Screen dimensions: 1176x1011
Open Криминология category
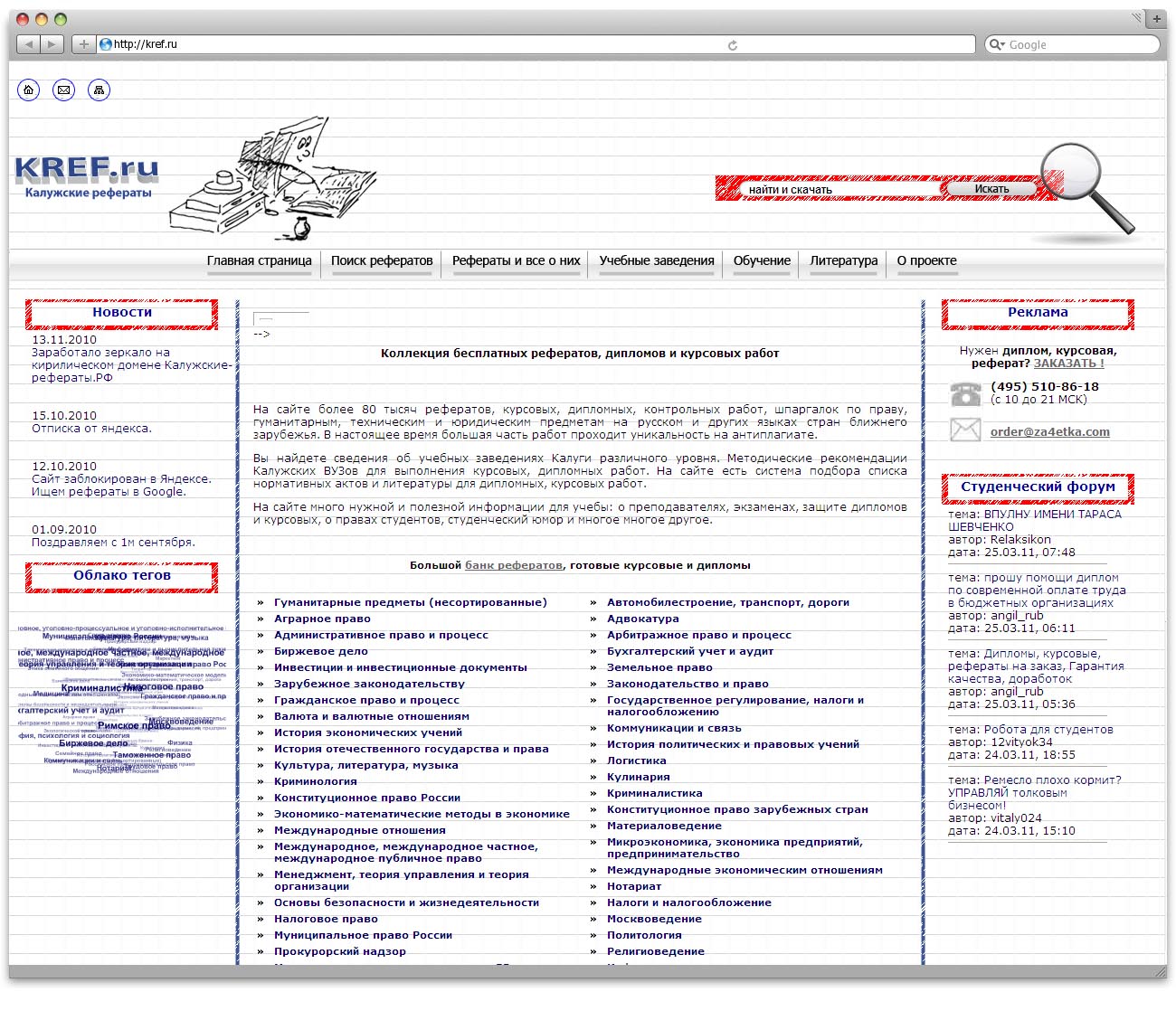(x=316, y=781)
